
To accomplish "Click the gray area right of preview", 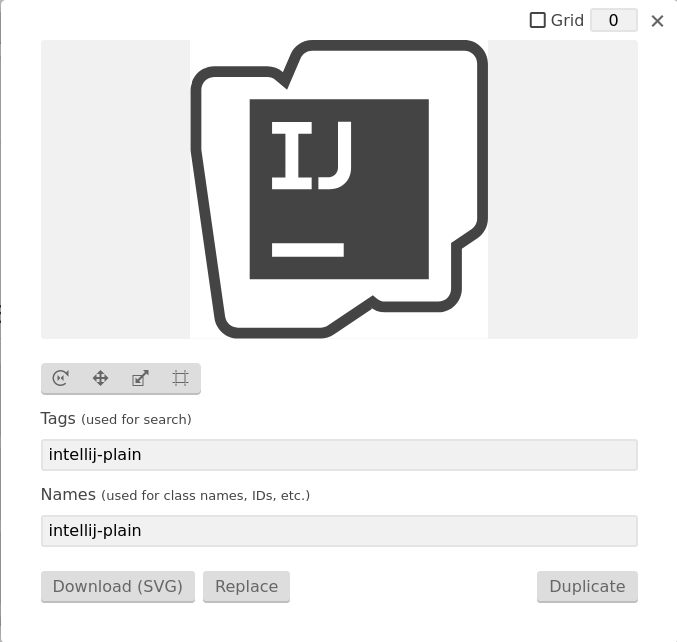I will [563, 189].
